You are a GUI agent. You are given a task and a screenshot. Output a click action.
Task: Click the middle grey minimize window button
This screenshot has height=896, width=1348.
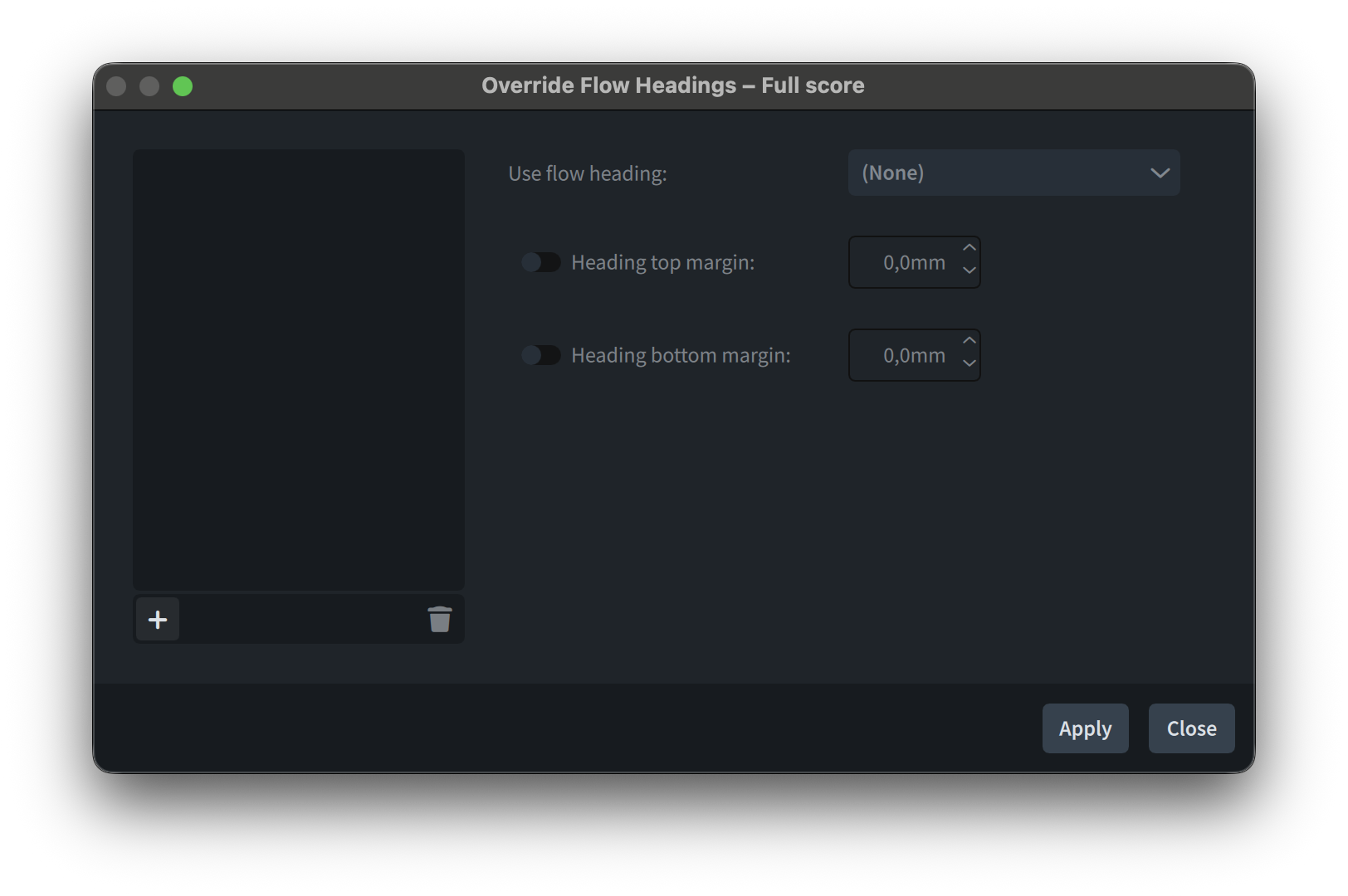(x=149, y=86)
